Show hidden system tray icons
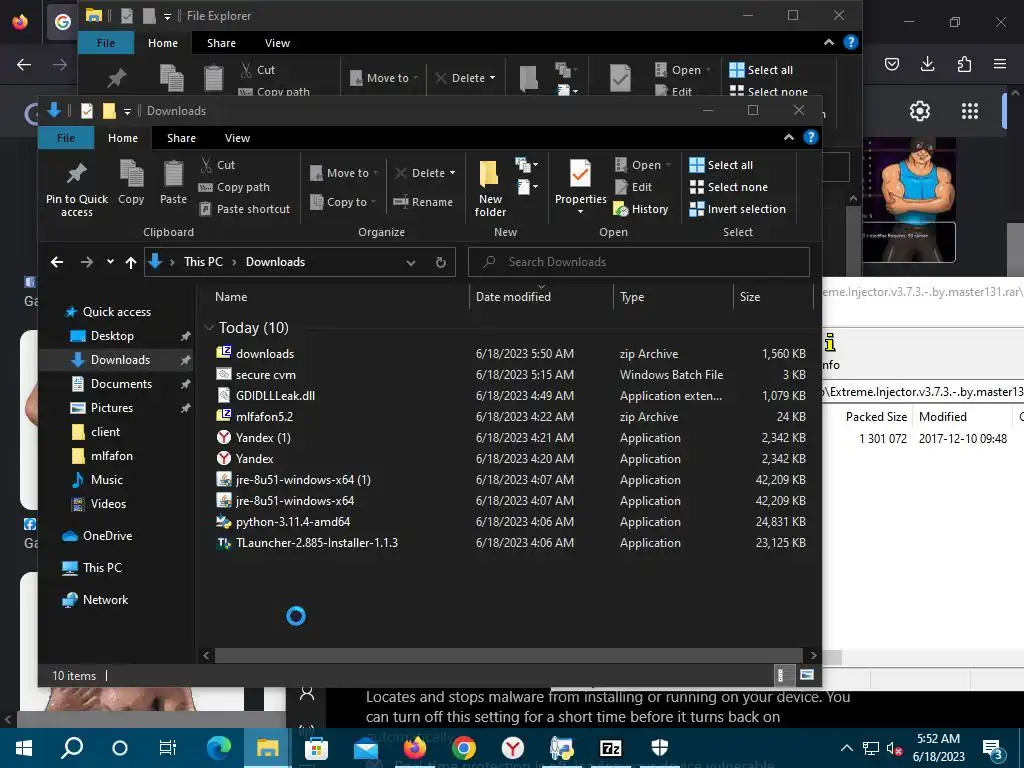The height and width of the screenshot is (768, 1024). [846, 748]
